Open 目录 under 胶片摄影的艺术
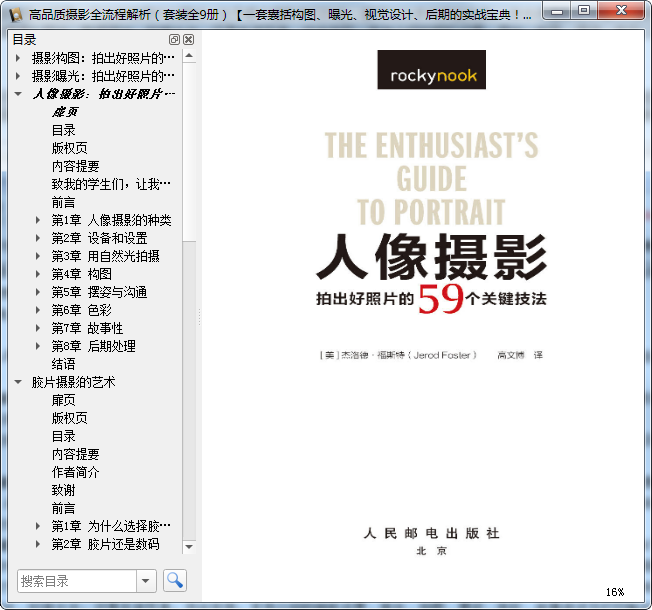 click(x=63, y=436)
